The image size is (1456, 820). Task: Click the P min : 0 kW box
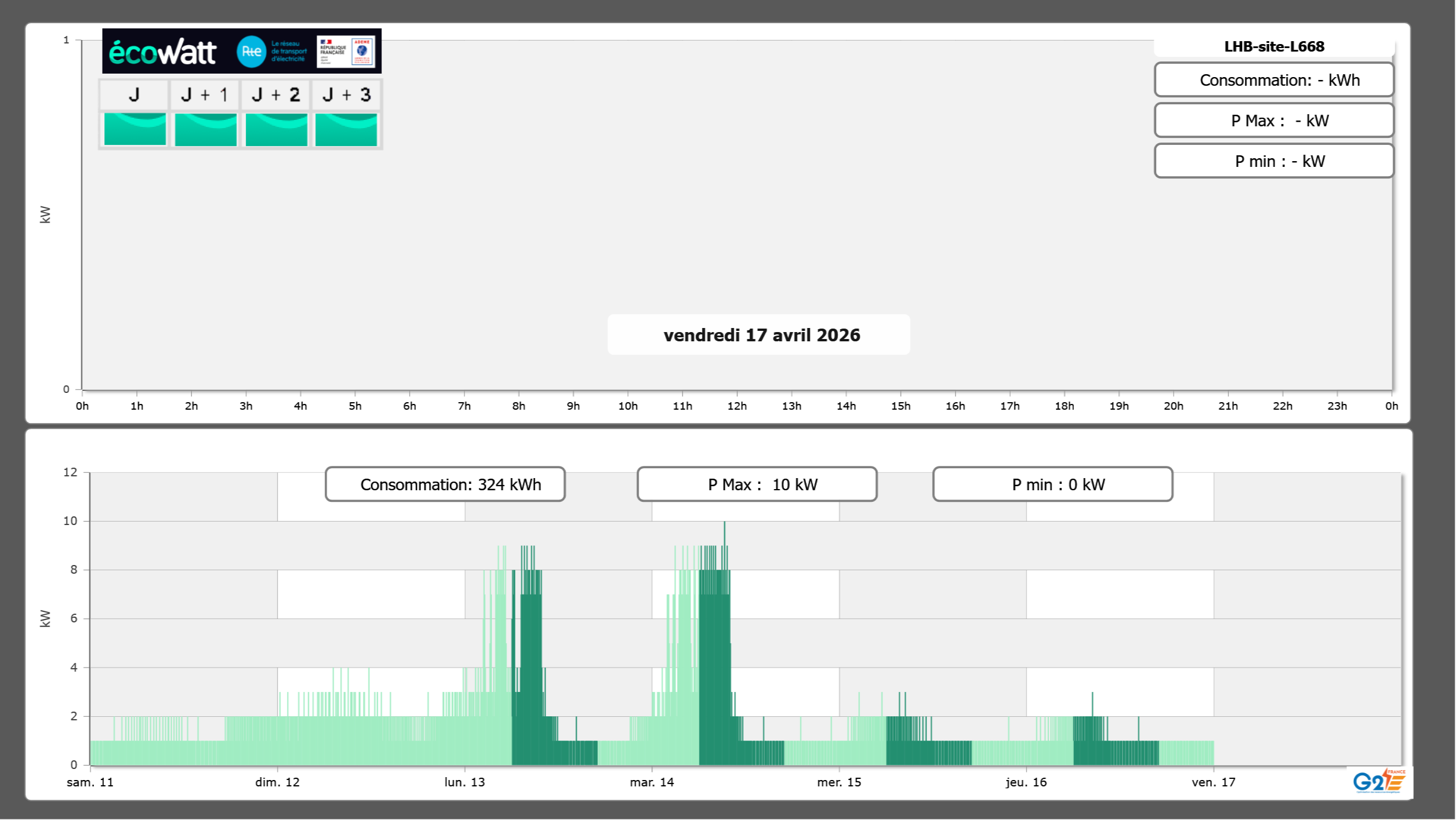(1052, 484)
